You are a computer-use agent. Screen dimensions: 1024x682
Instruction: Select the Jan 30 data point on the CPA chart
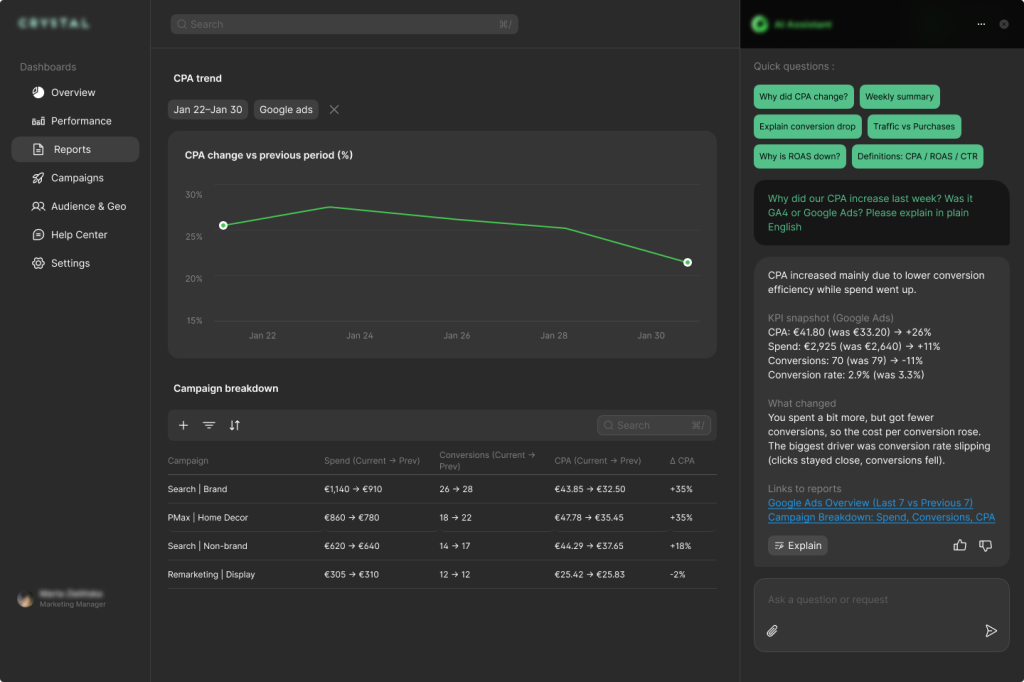687,262
